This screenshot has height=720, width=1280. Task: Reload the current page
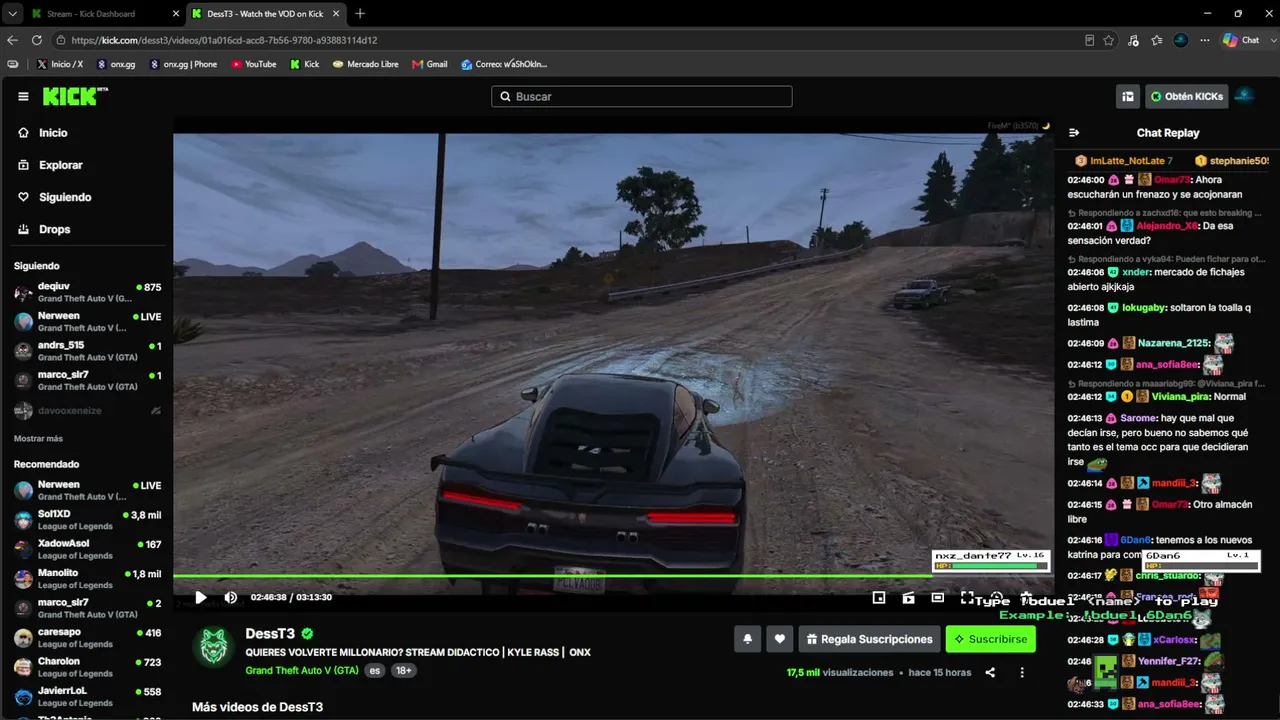37,40
